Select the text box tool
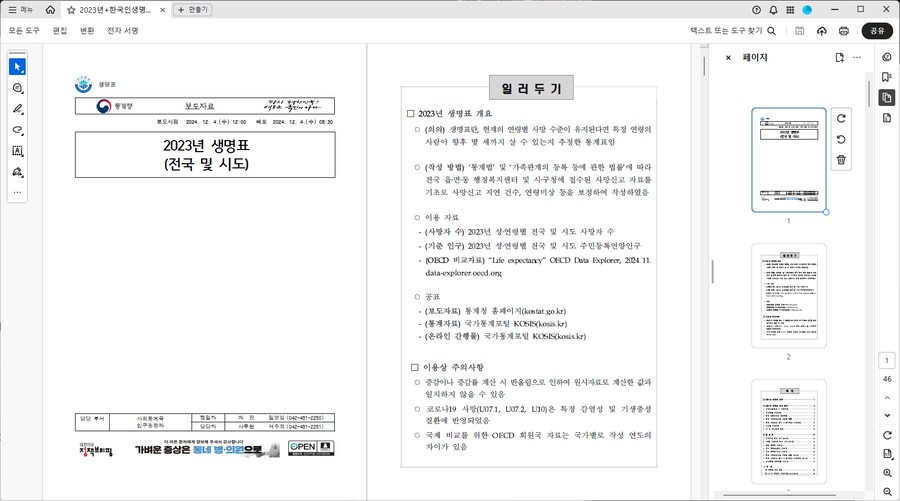The height and width of the screenshot is (501, 900). [x=17, y=151]
